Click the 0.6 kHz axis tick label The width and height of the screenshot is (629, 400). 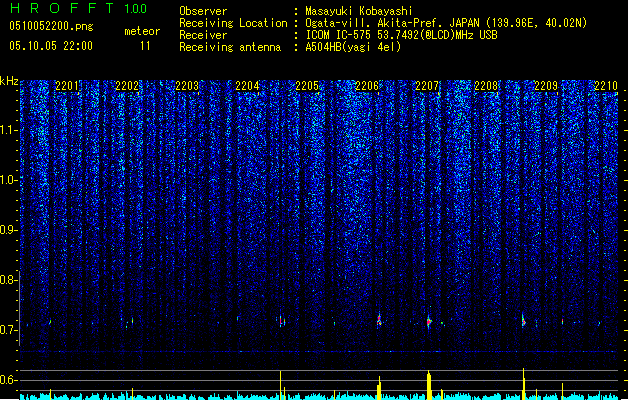[8, 380]
